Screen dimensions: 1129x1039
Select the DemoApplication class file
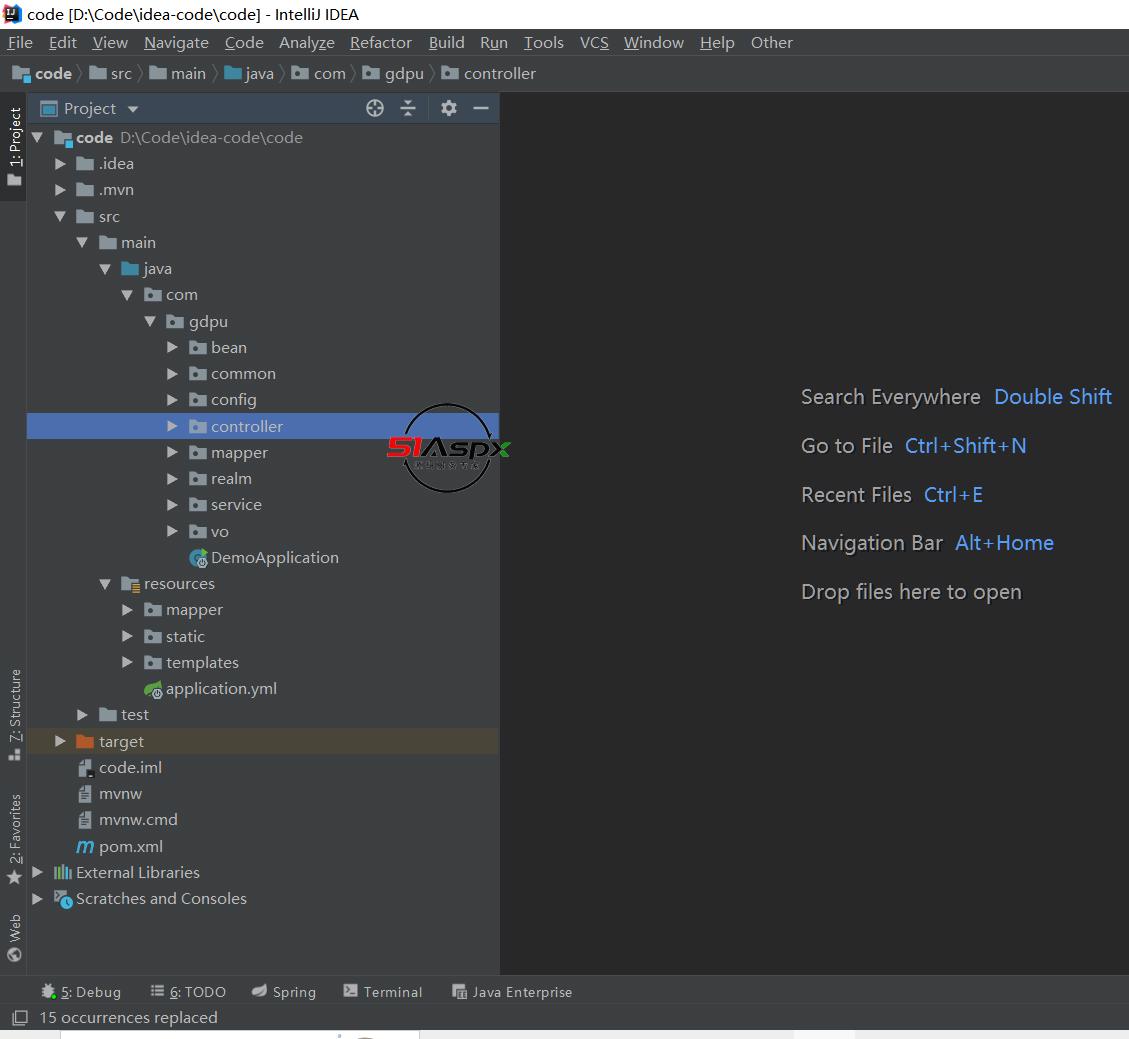coord(274,557)
